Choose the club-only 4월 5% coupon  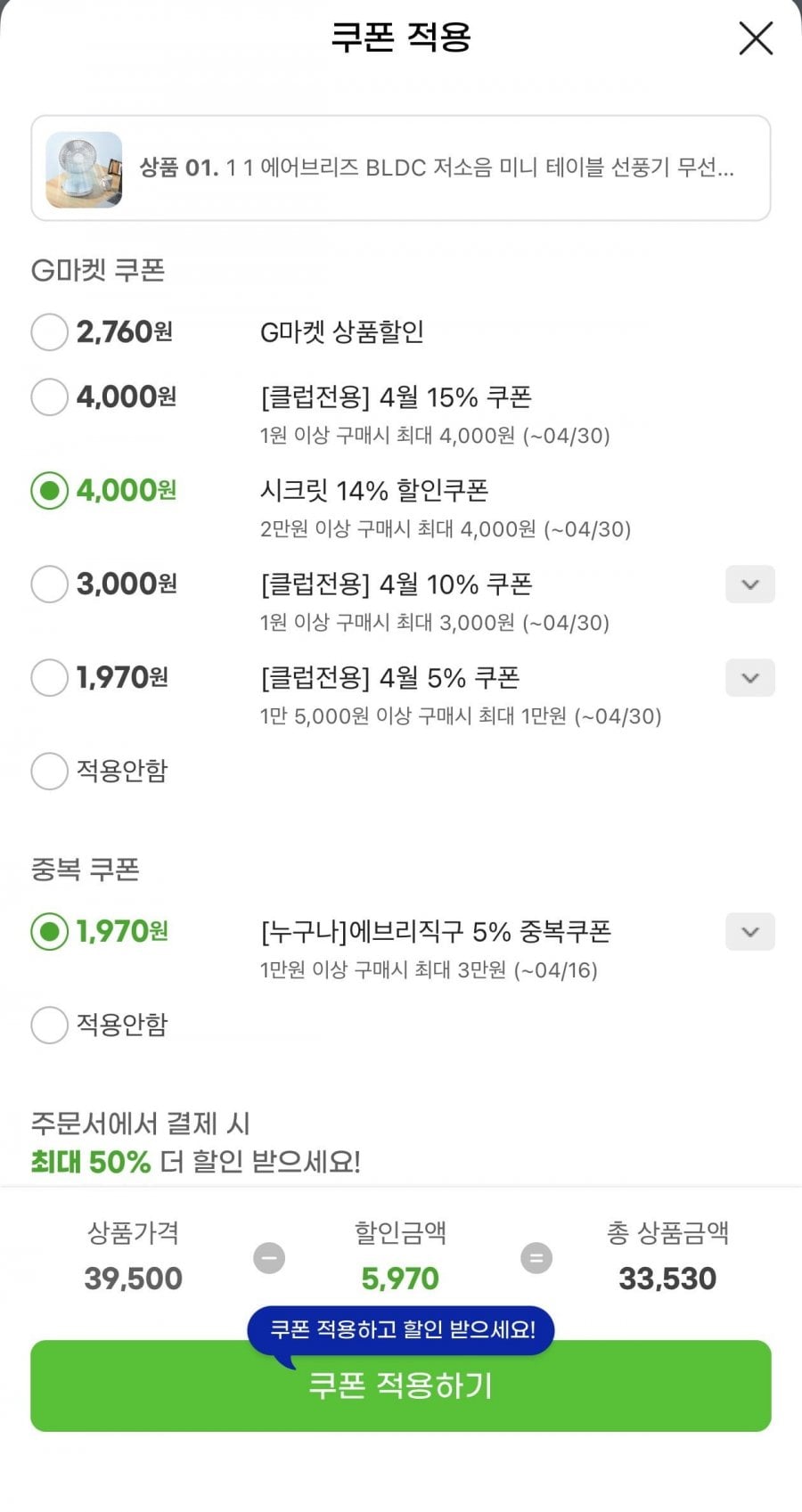pos(50,678)
